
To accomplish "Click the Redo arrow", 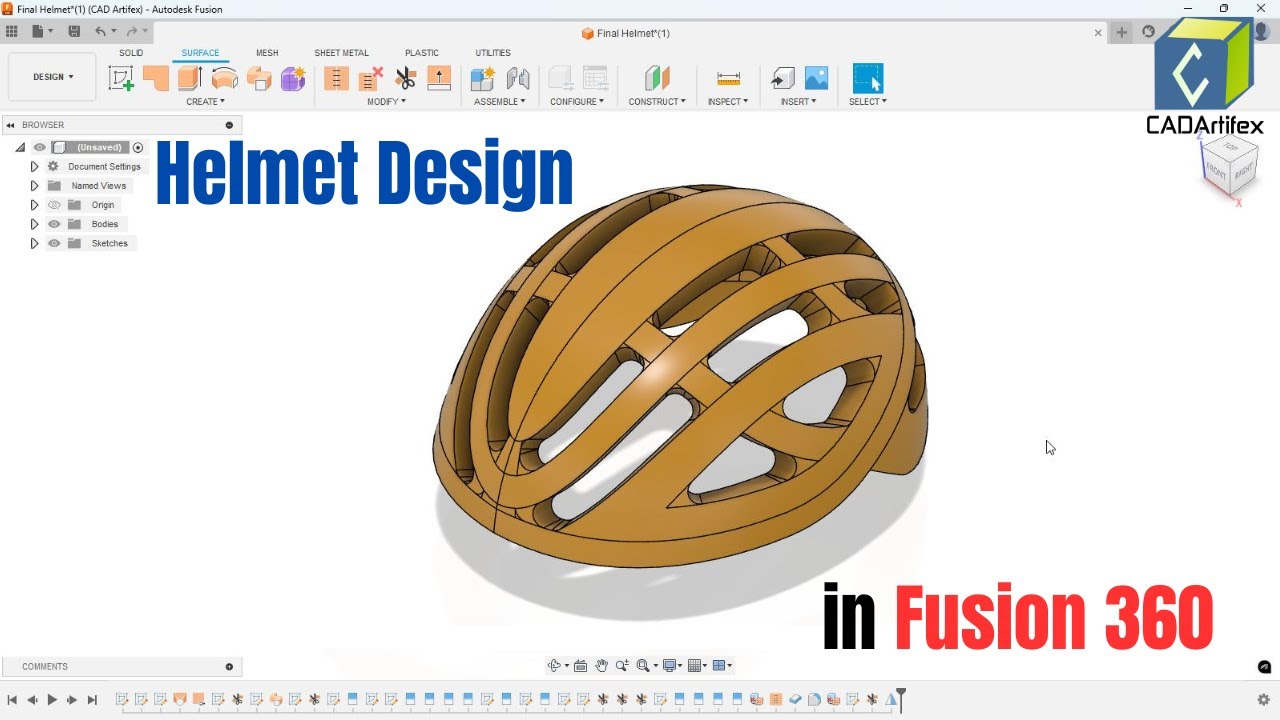I will pyautogui.click(x=131, y=32).
